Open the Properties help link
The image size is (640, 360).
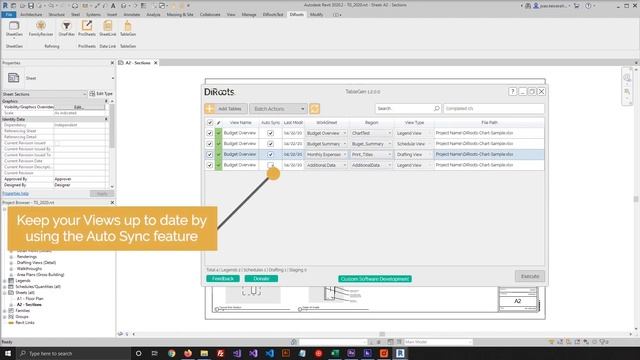click(x=16, y=193)
